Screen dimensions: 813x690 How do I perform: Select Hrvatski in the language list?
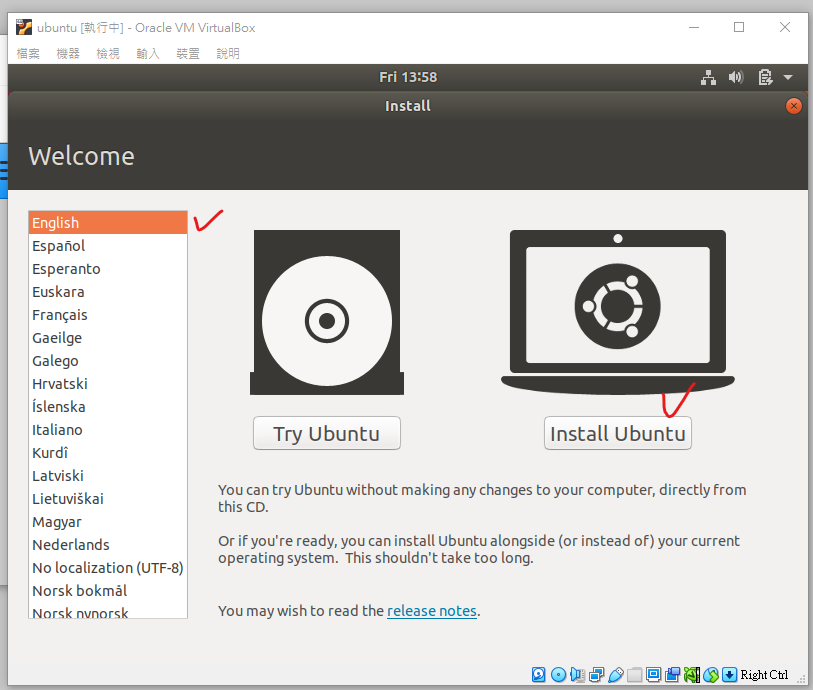[x=108, y=384]
